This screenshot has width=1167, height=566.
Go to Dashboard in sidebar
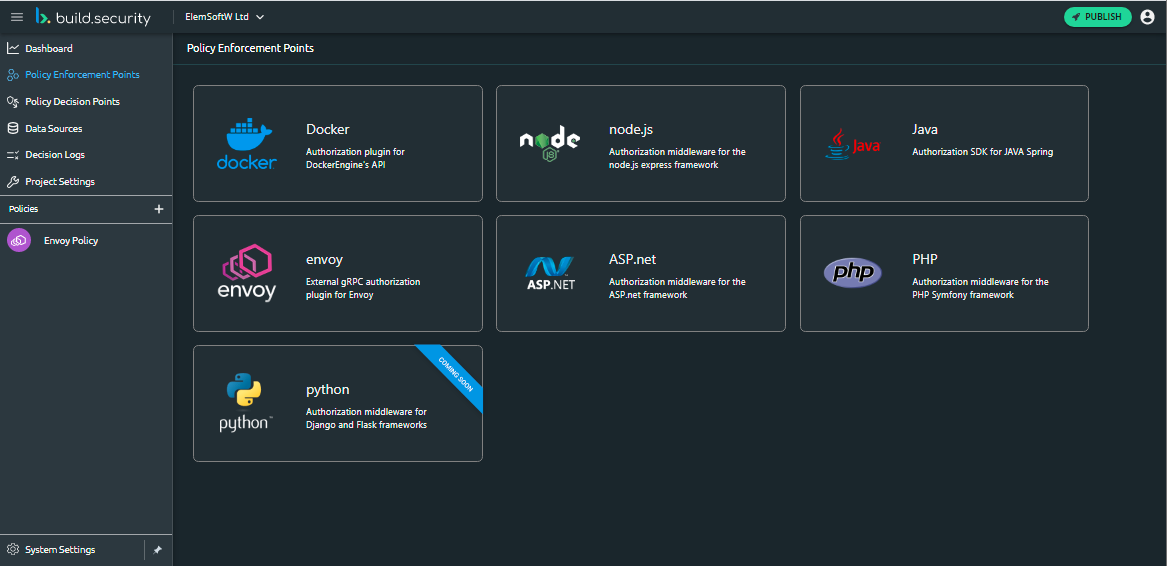49,48
